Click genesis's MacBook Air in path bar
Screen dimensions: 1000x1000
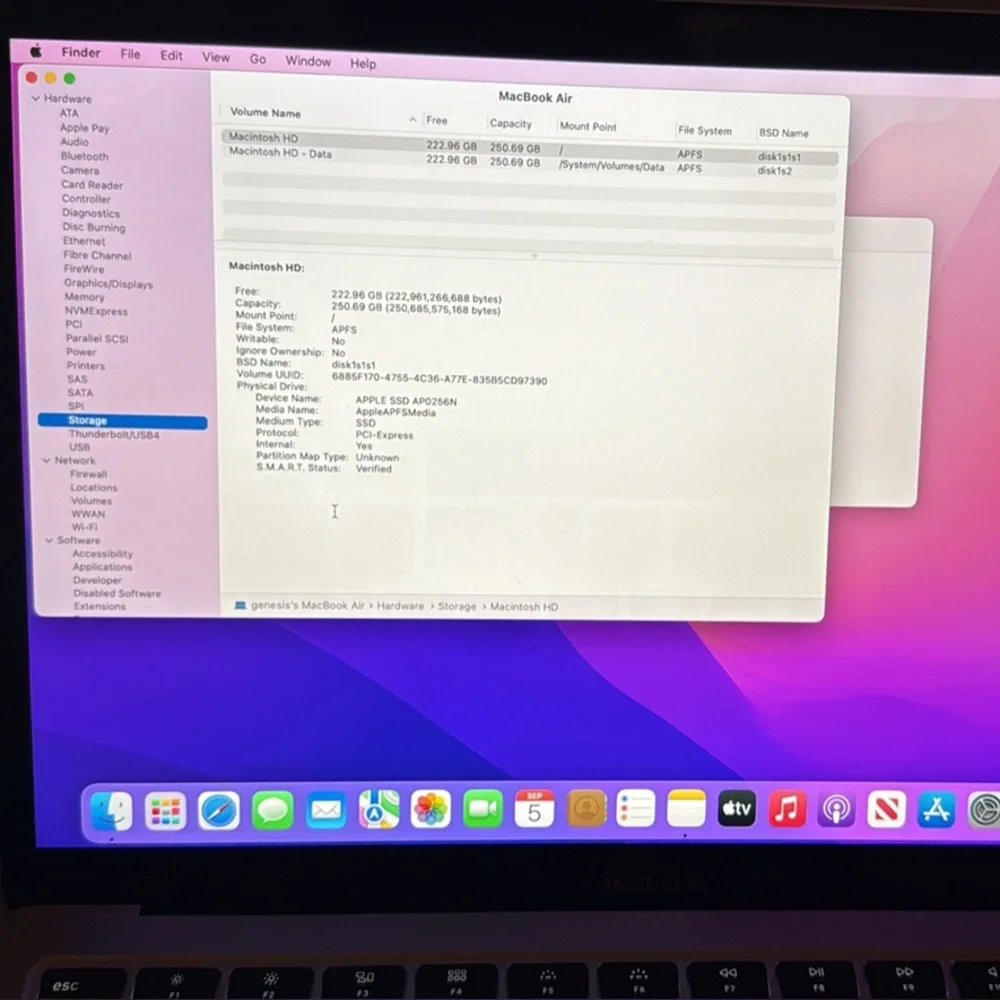307,605
